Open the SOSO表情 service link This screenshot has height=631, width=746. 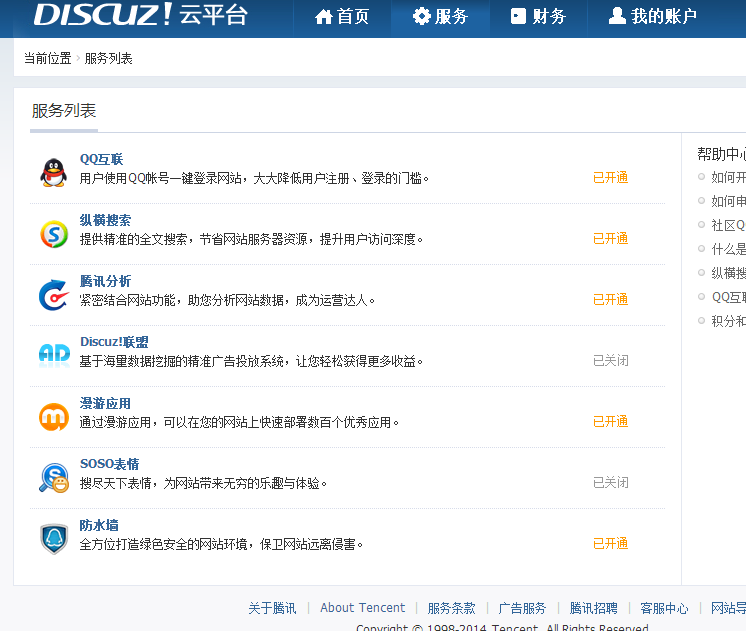[x=109, y=464]
